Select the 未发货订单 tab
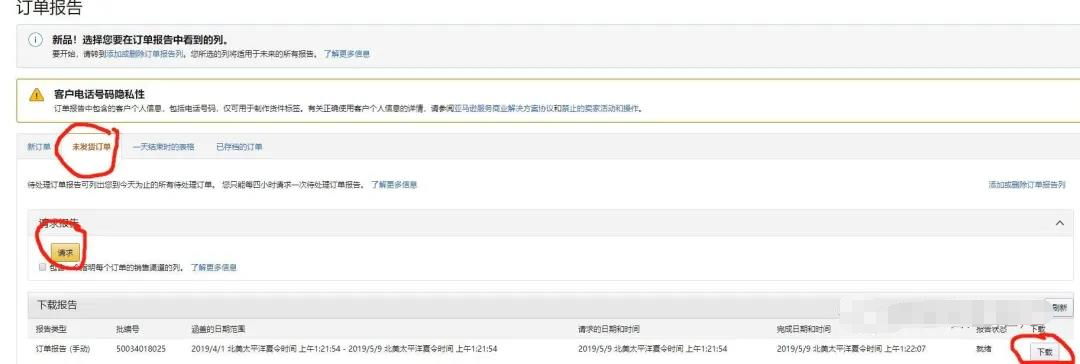This screenshot has width=1080, height=364. click(x=91, y=147)
